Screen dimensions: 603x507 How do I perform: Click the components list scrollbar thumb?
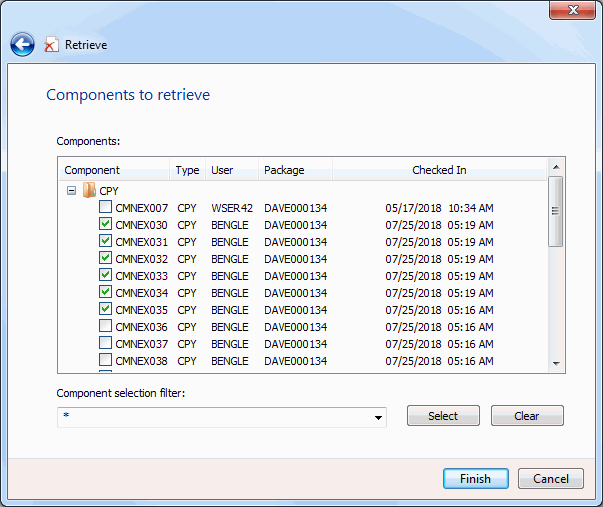pos(556,211)
